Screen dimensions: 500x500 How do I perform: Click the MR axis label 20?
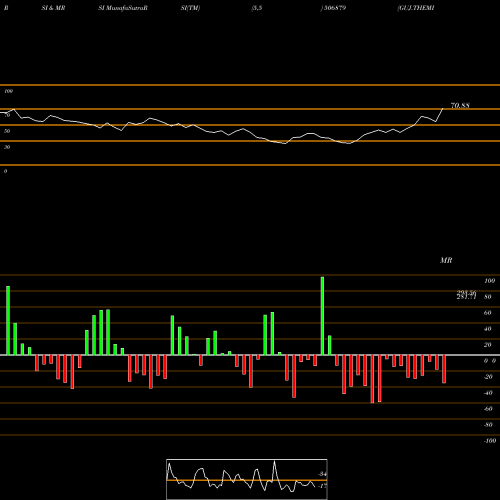coord(488,345)
